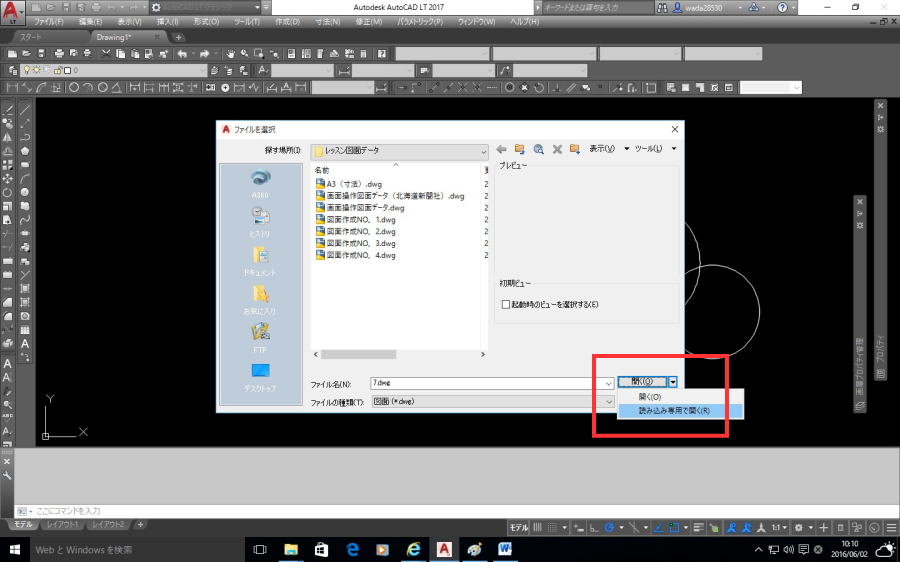The width and height of the screenshot is (900, 562).
Task: Select the Pan hand tool
Action: (230, 54)
